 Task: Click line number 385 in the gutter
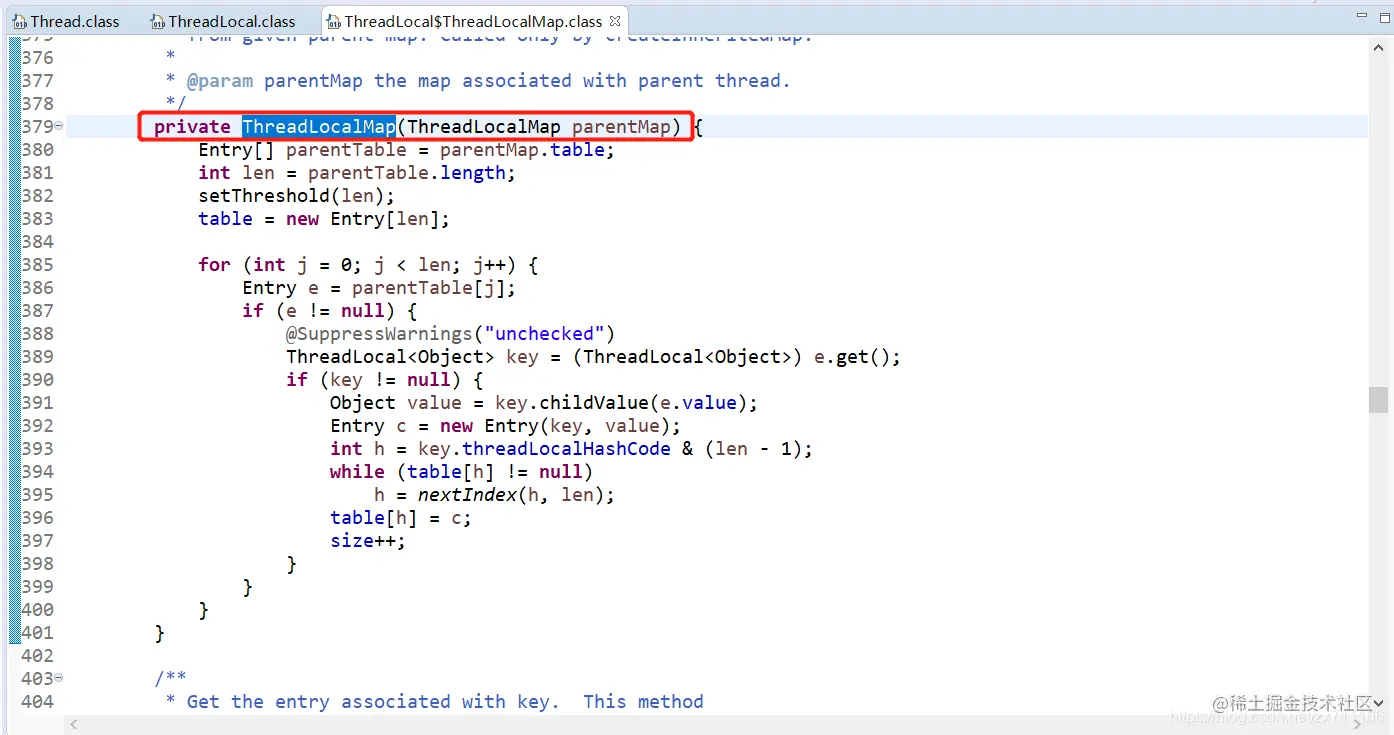point(38,265)
